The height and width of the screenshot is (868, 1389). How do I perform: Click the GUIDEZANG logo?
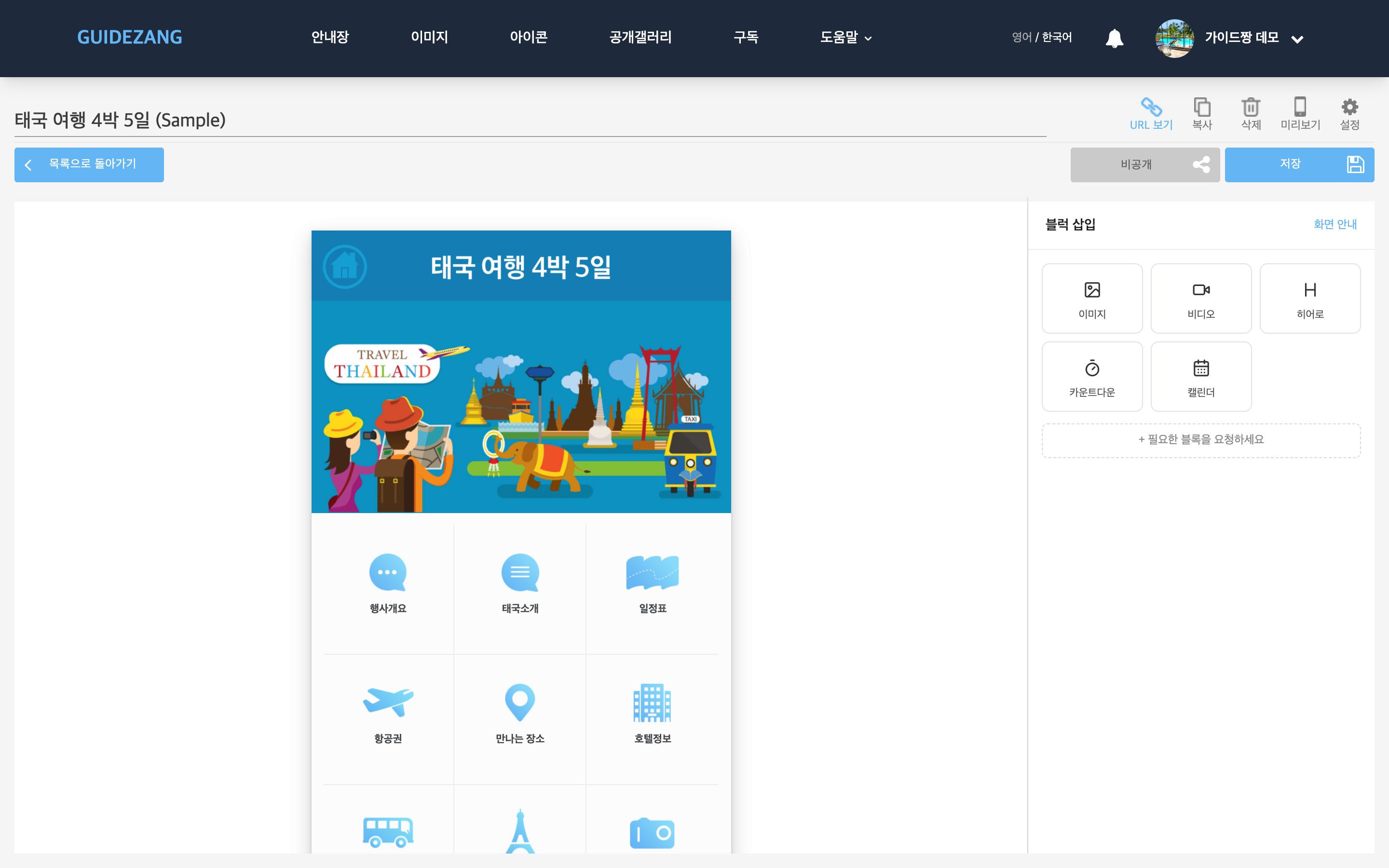pyautogui.click(x=130, y=37)
